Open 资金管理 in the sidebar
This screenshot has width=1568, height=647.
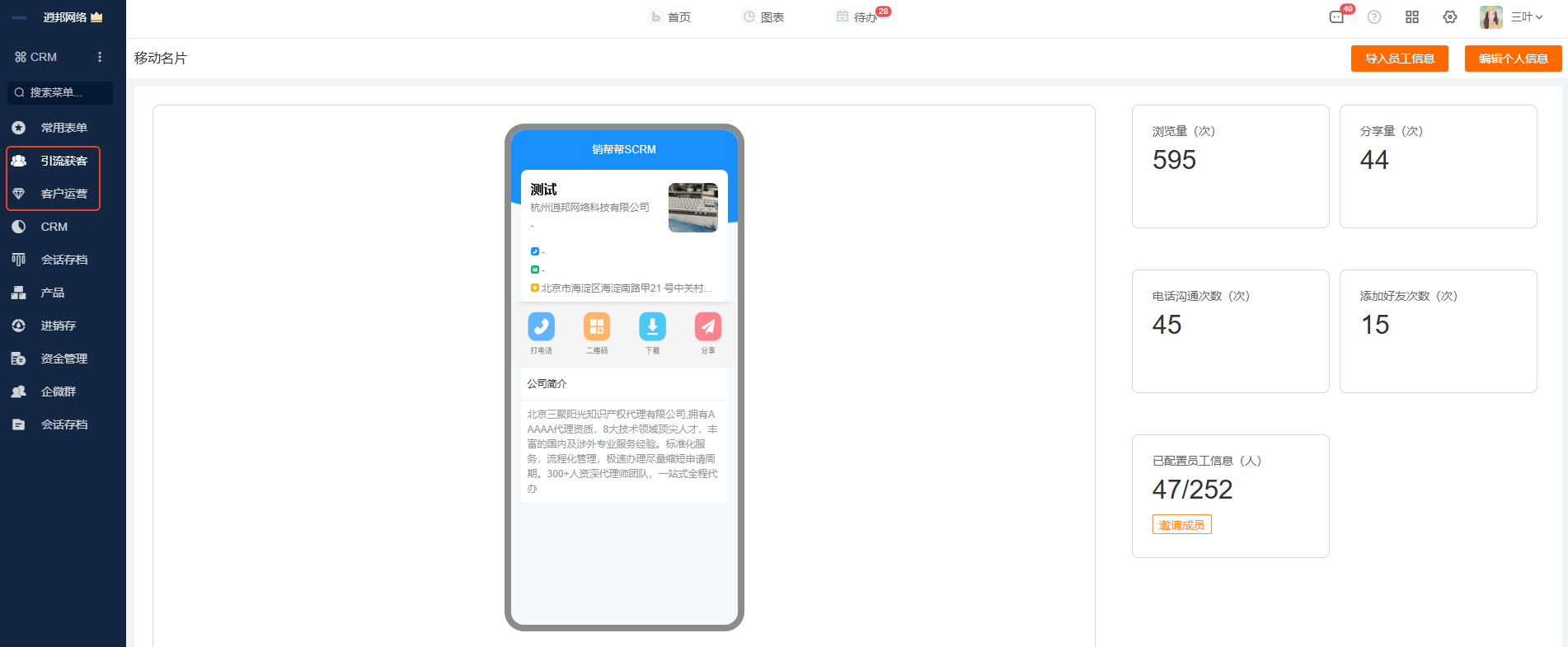click(x=63, y=359)
